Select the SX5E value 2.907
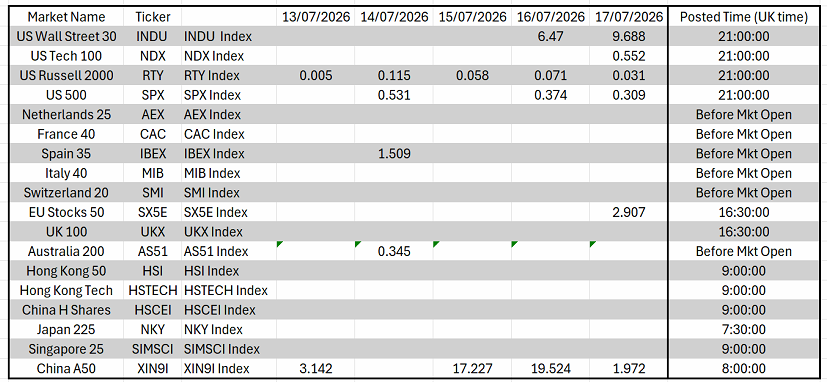827x382 pixels. (x=629, y=212)
